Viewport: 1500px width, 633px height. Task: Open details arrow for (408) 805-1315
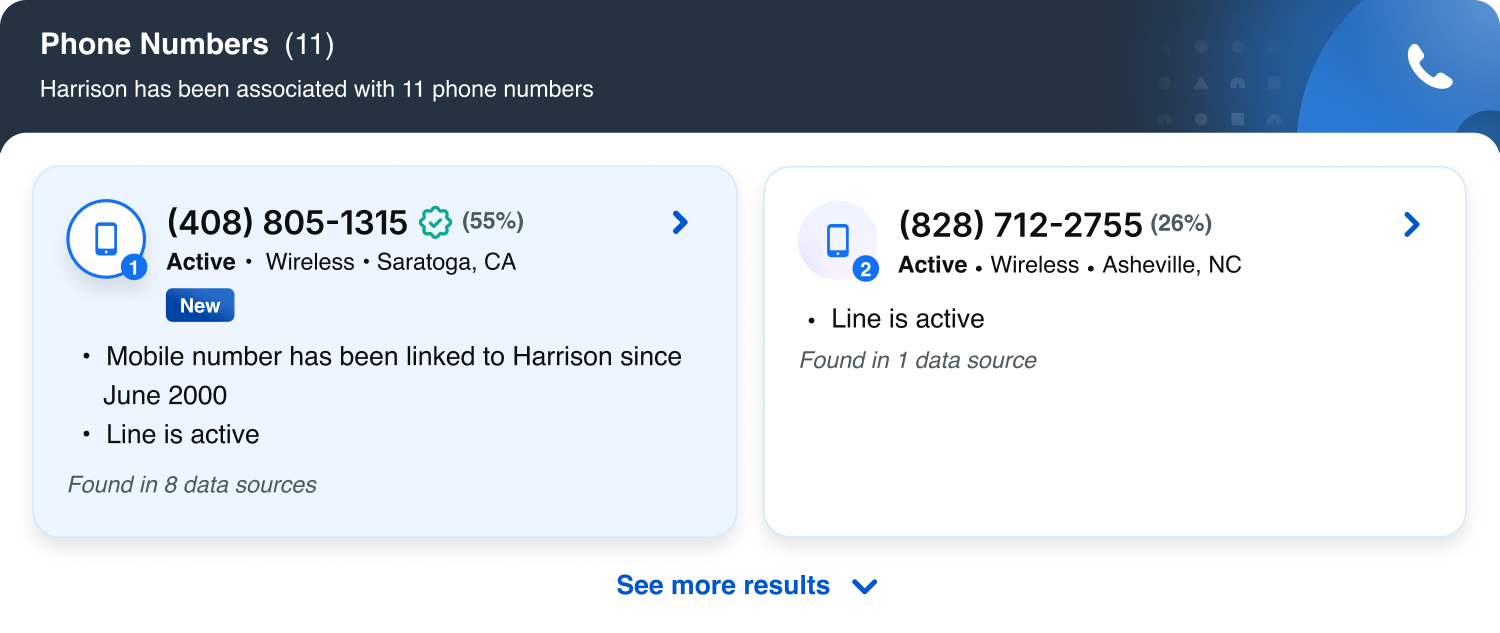680,222
